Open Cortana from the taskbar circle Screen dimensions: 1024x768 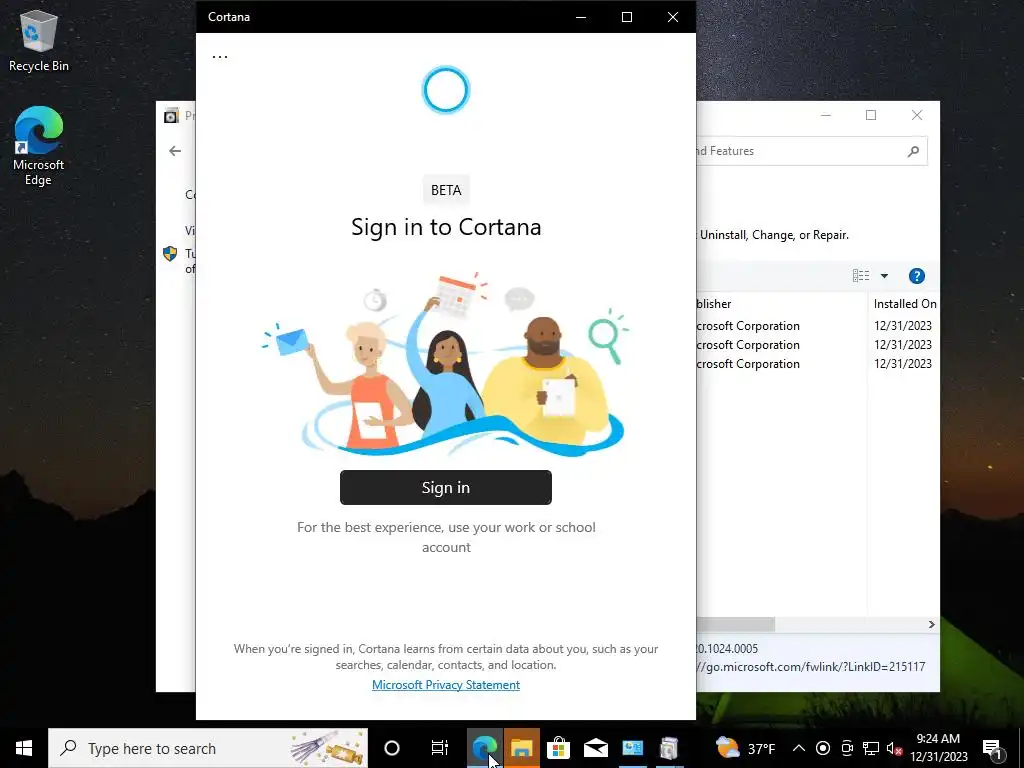point(392,748)
